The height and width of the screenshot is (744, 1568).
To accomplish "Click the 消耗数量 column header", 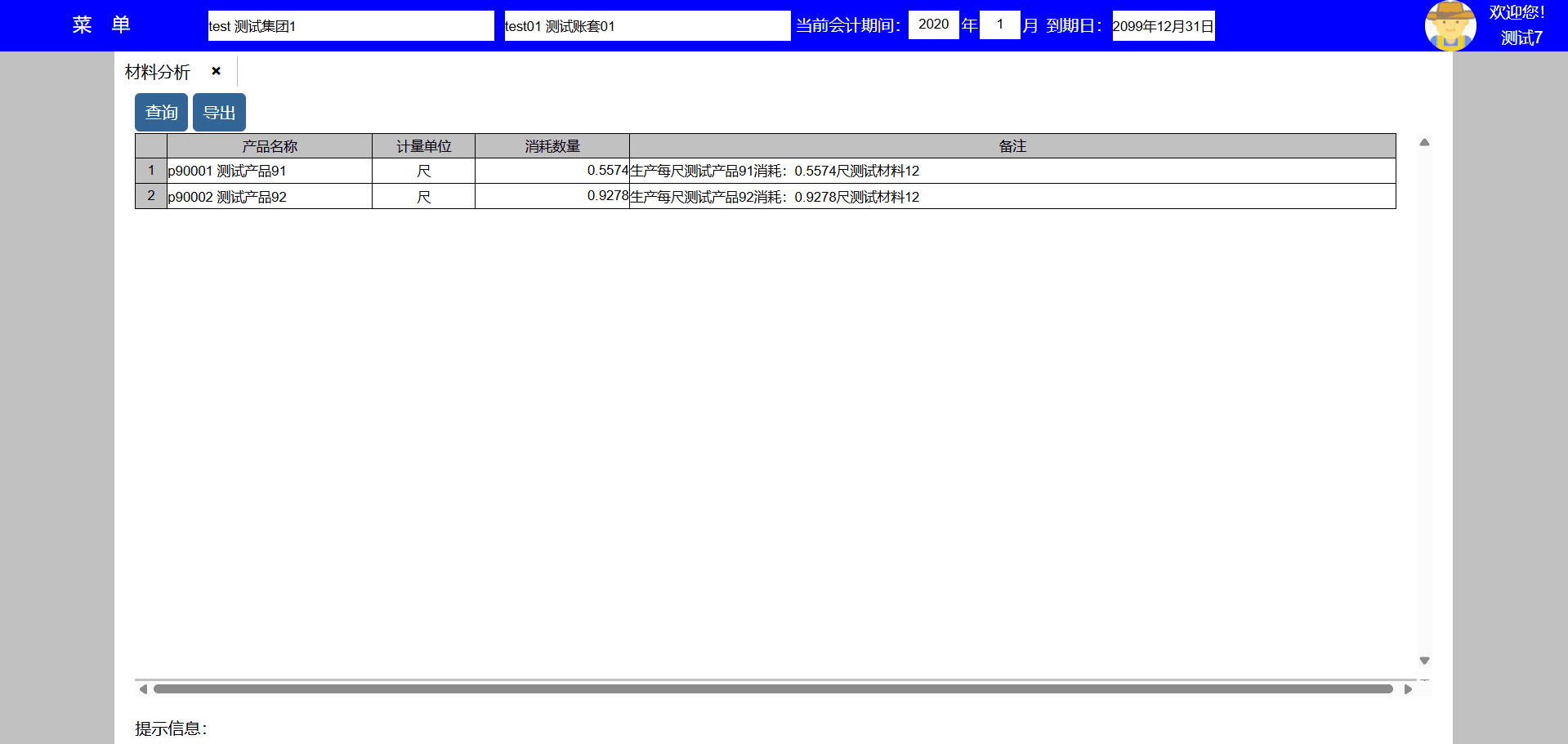I will coord(552,146).
